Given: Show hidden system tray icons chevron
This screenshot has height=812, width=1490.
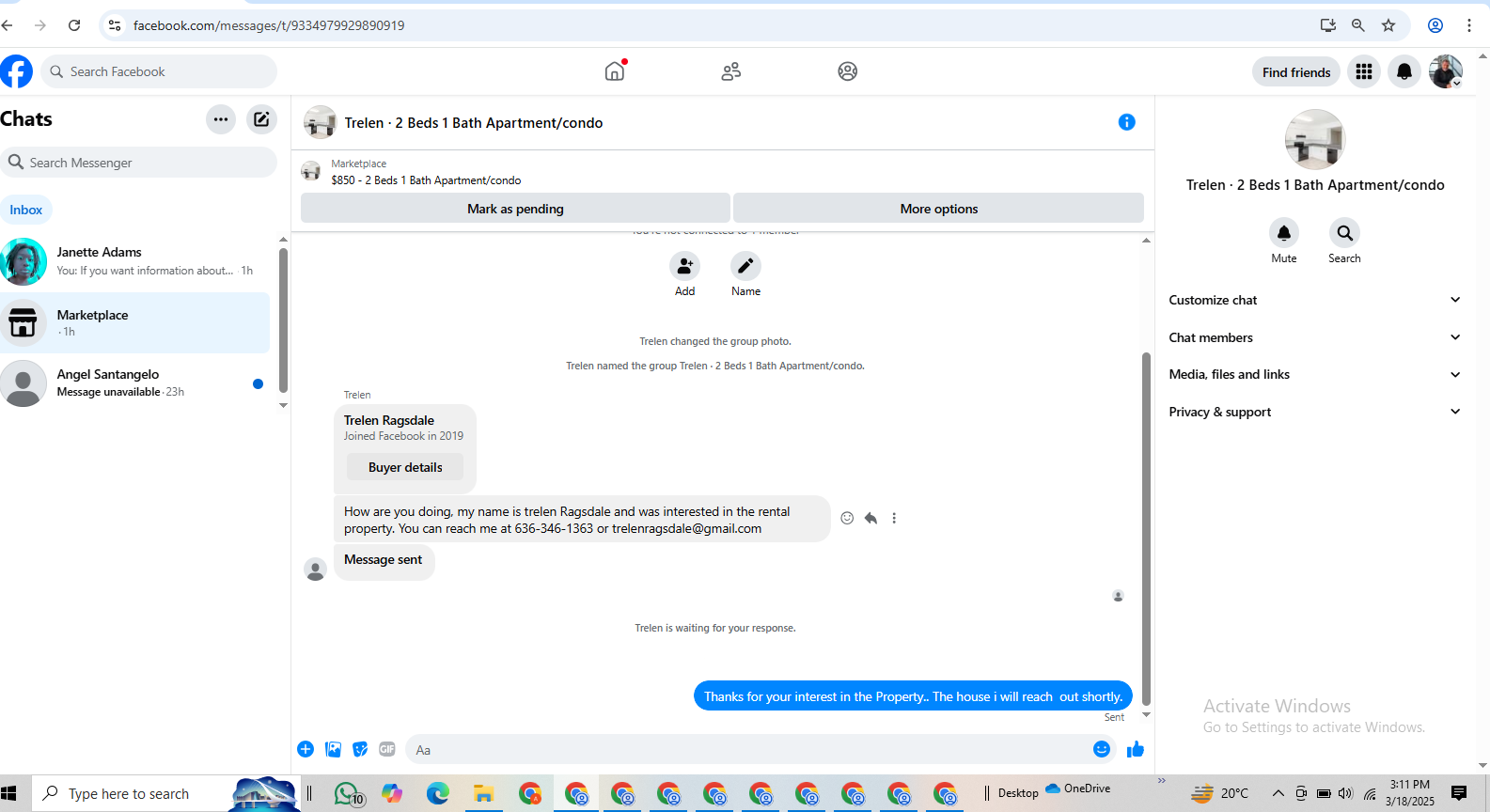Looking at the screenshot, I should (1278, 794).
